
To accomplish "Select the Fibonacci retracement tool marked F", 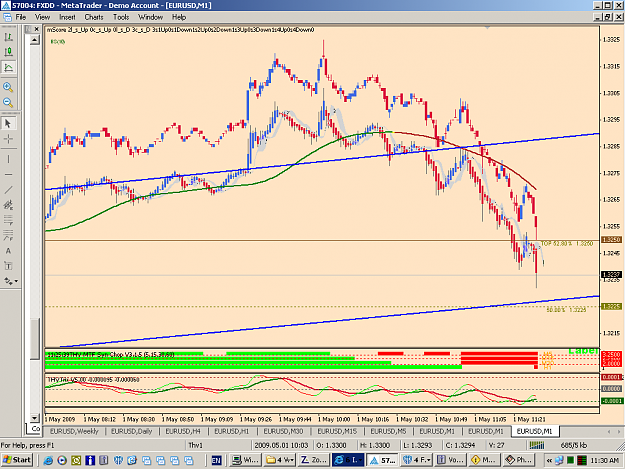I will 8,235.
